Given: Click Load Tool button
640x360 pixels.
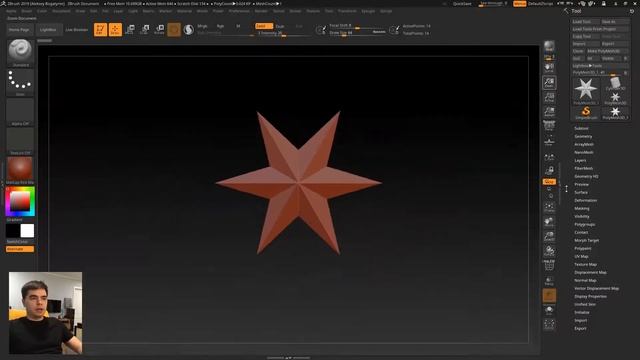Looking at the screenshot, I should point(585,22).
